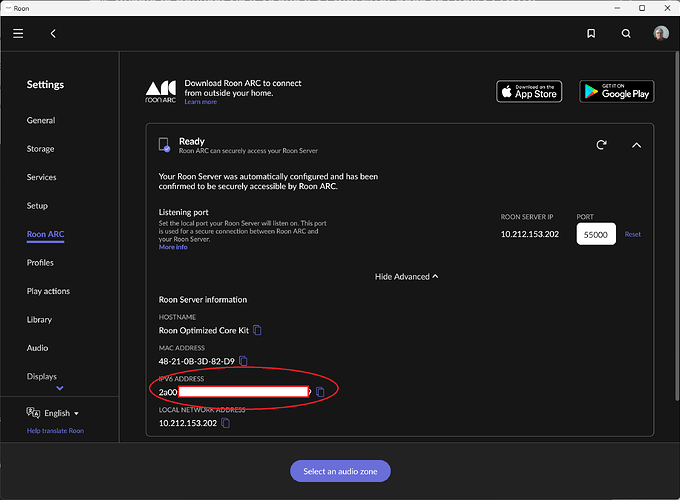Copy the local network address

(x=226, y=423)
